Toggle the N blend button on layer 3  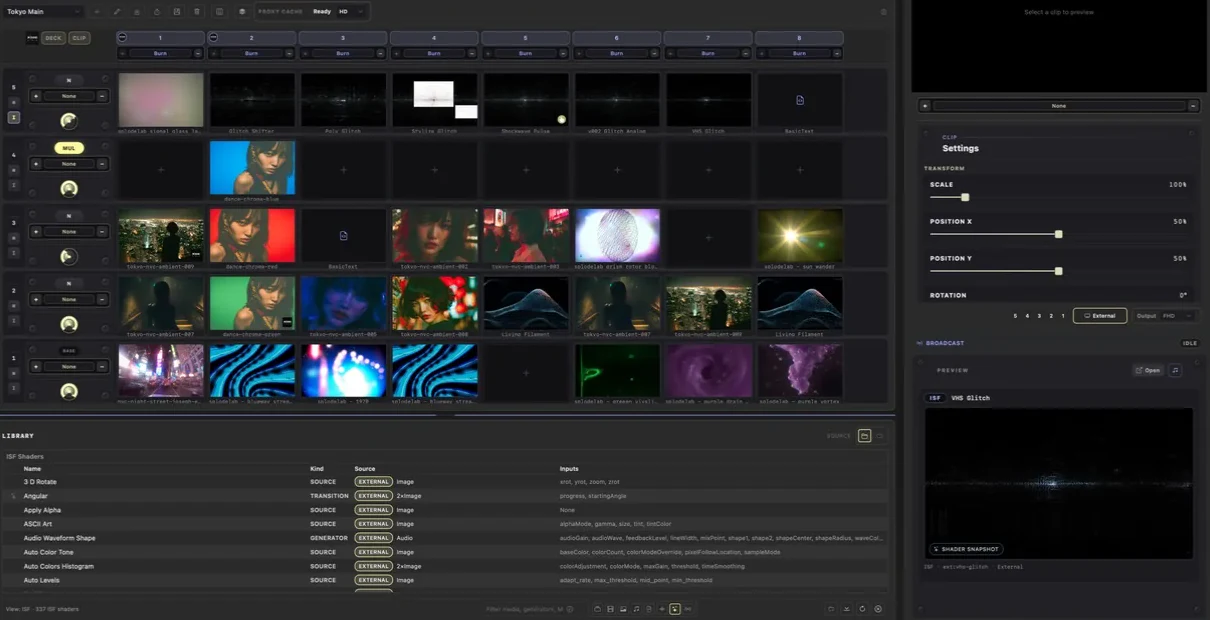coord(69,215)
